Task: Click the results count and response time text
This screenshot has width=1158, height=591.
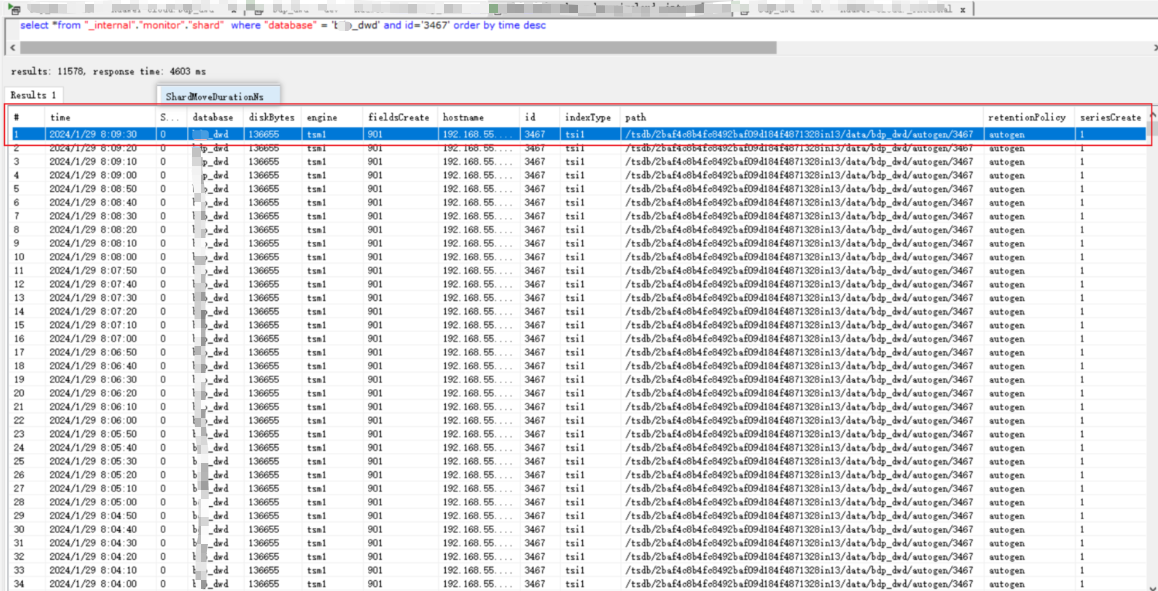Action: 109,72
